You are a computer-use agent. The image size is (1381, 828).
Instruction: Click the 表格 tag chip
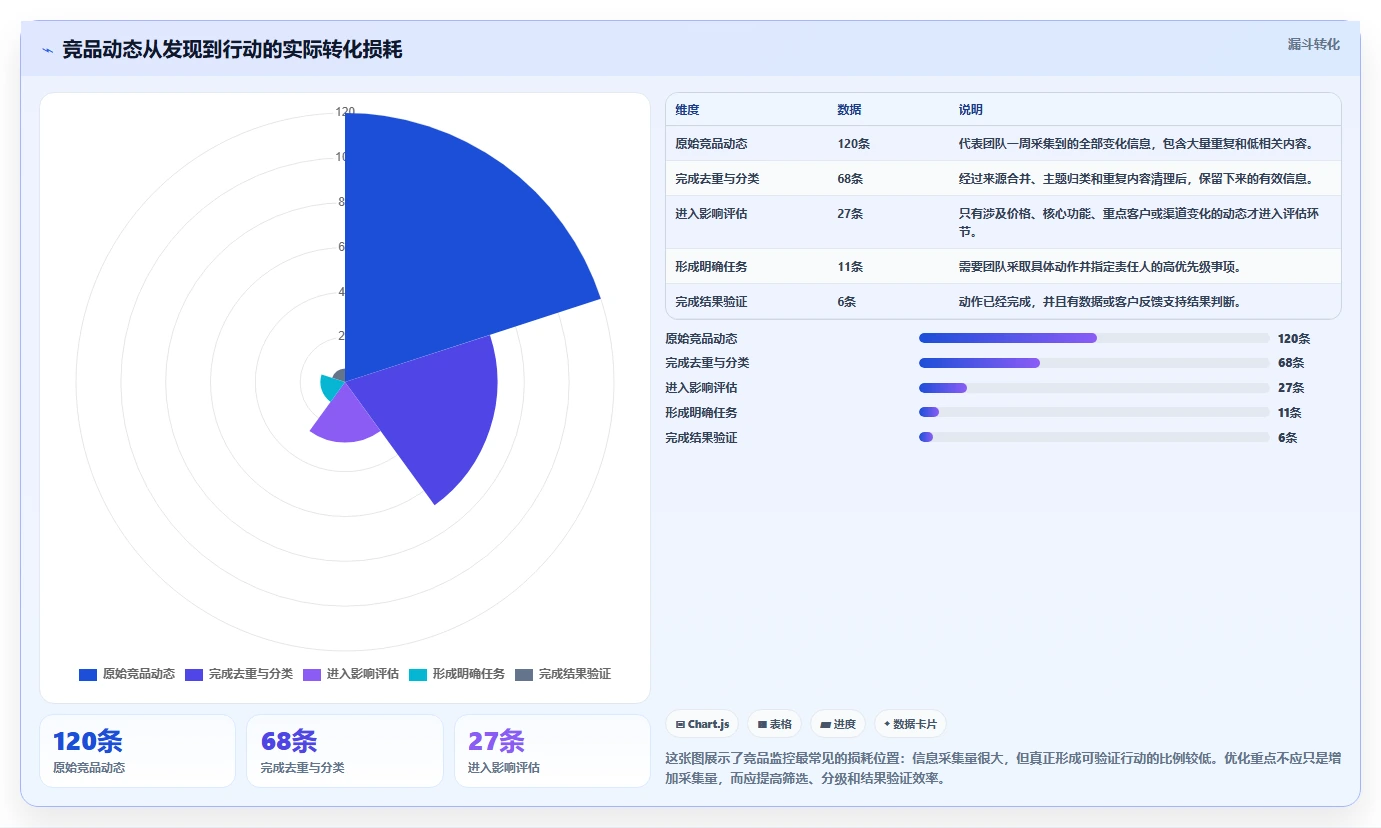click(775, 724)
